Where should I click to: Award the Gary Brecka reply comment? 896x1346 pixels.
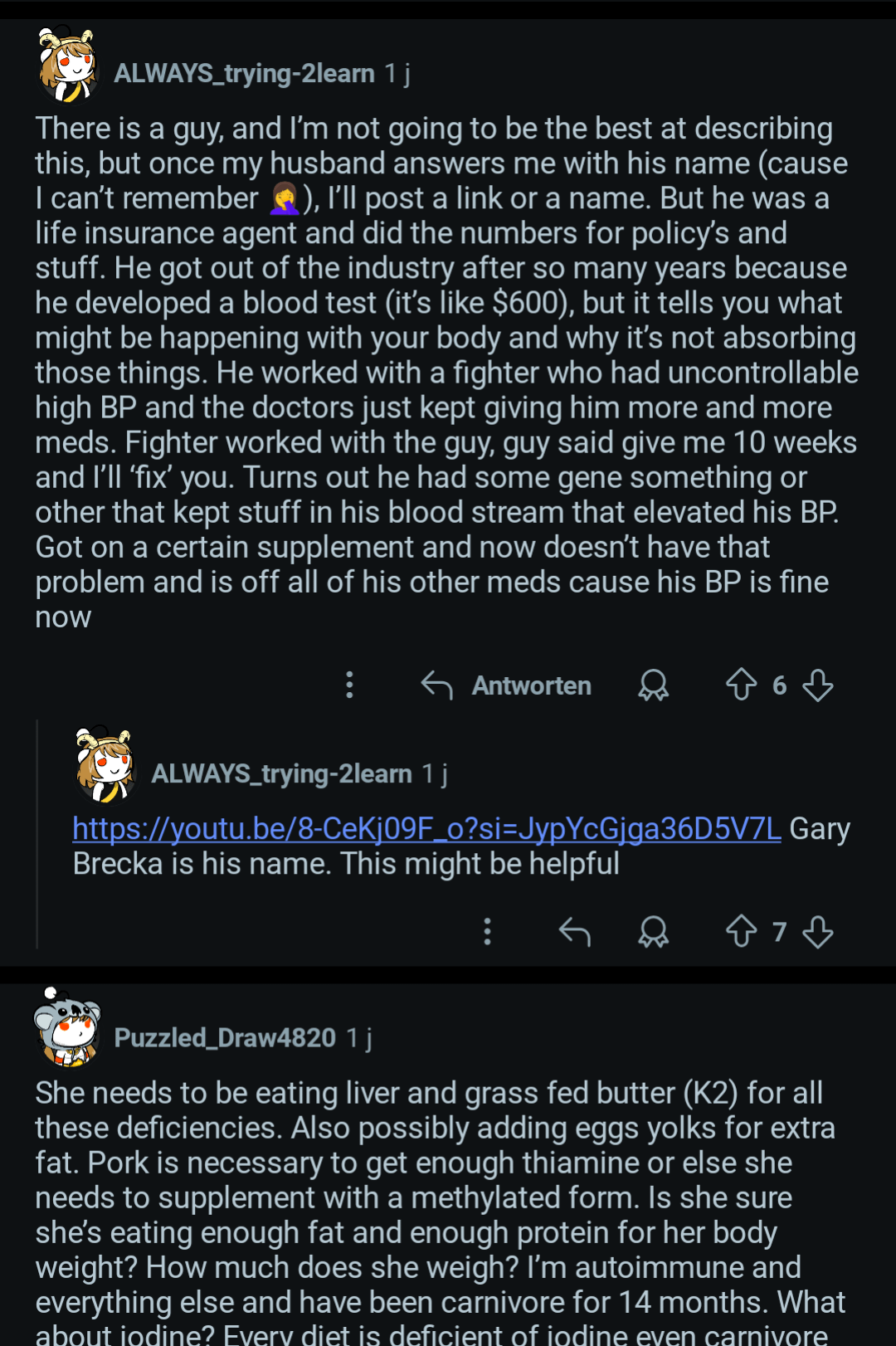653,931
